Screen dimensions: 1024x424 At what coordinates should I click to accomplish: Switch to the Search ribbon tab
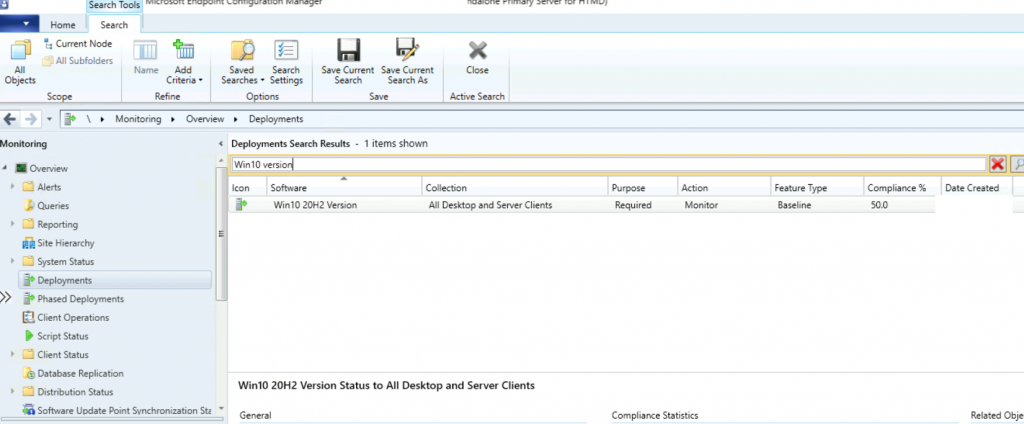[x=114, y=25]
